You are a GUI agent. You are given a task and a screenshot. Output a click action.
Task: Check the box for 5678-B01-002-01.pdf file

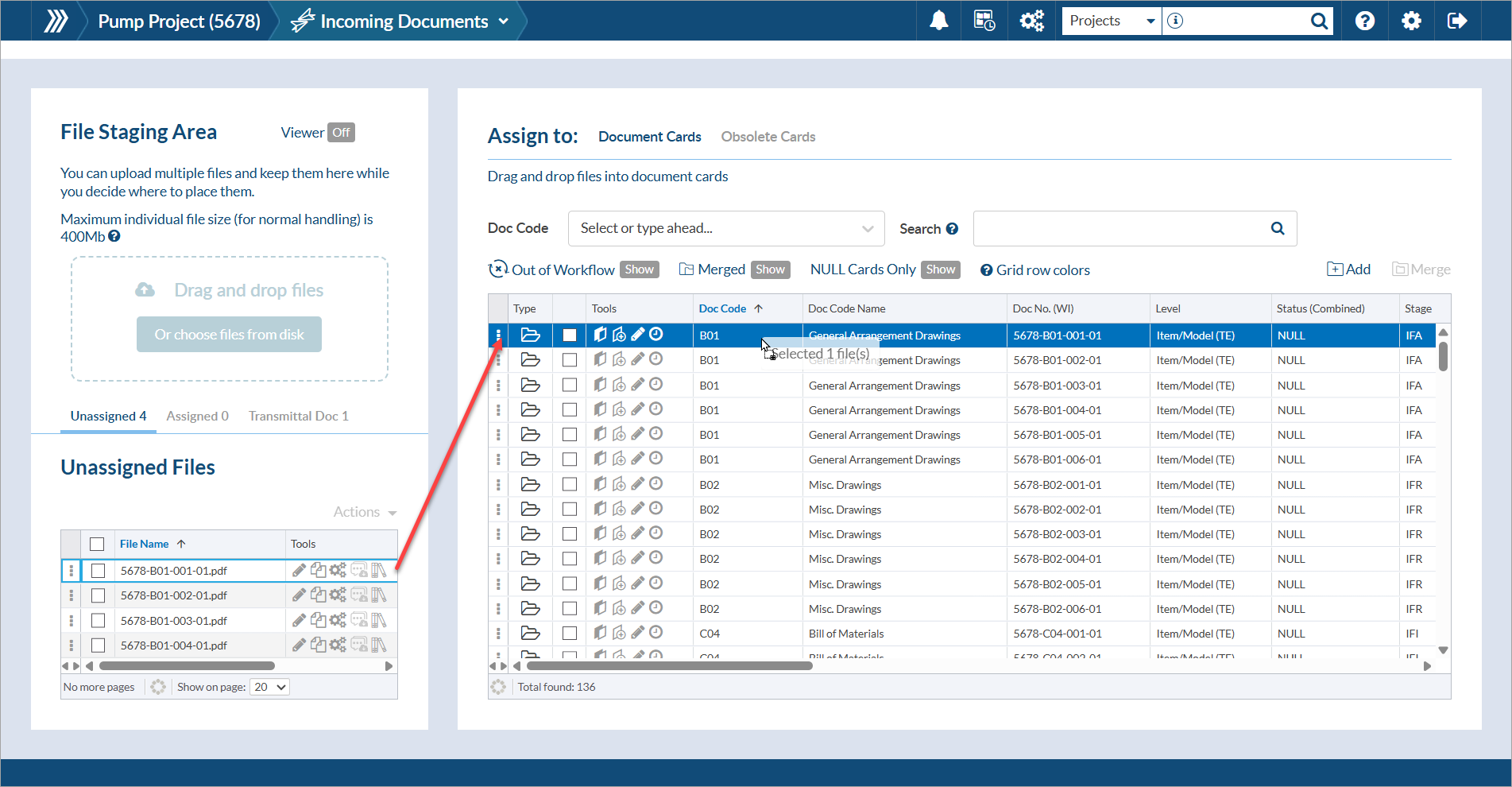99,595
